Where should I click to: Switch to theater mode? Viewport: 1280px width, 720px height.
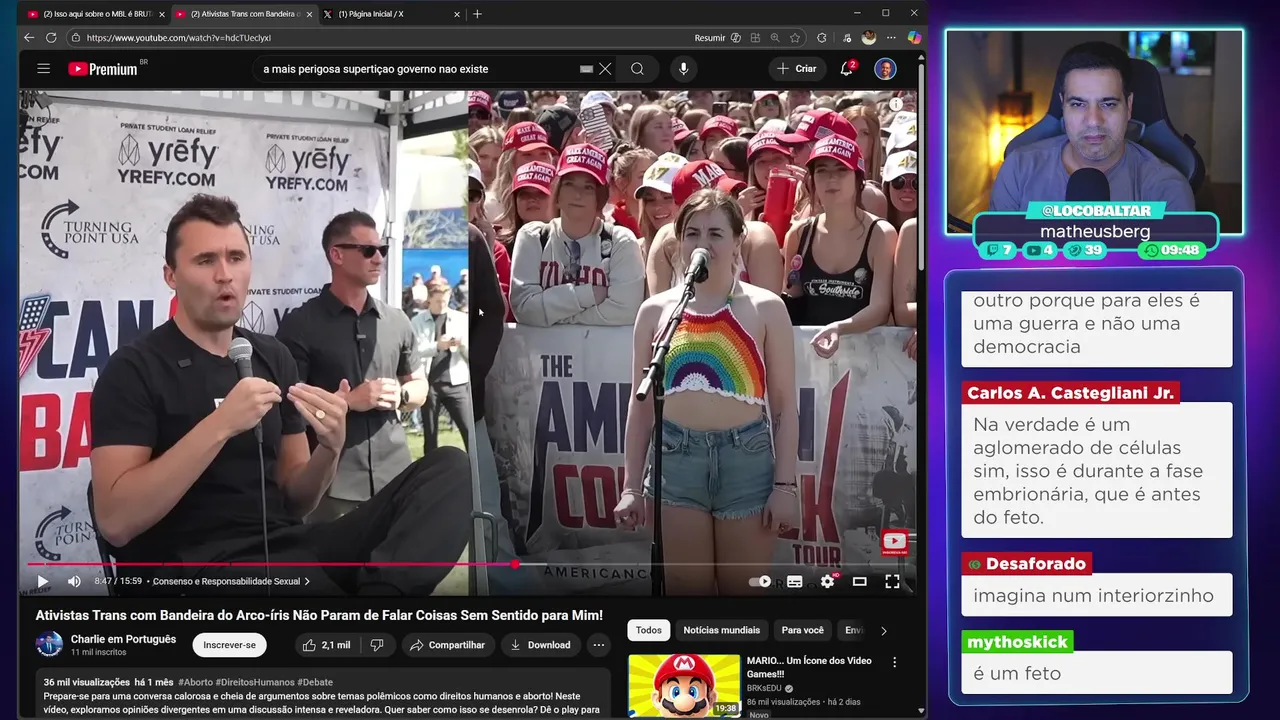click(859, 581)
